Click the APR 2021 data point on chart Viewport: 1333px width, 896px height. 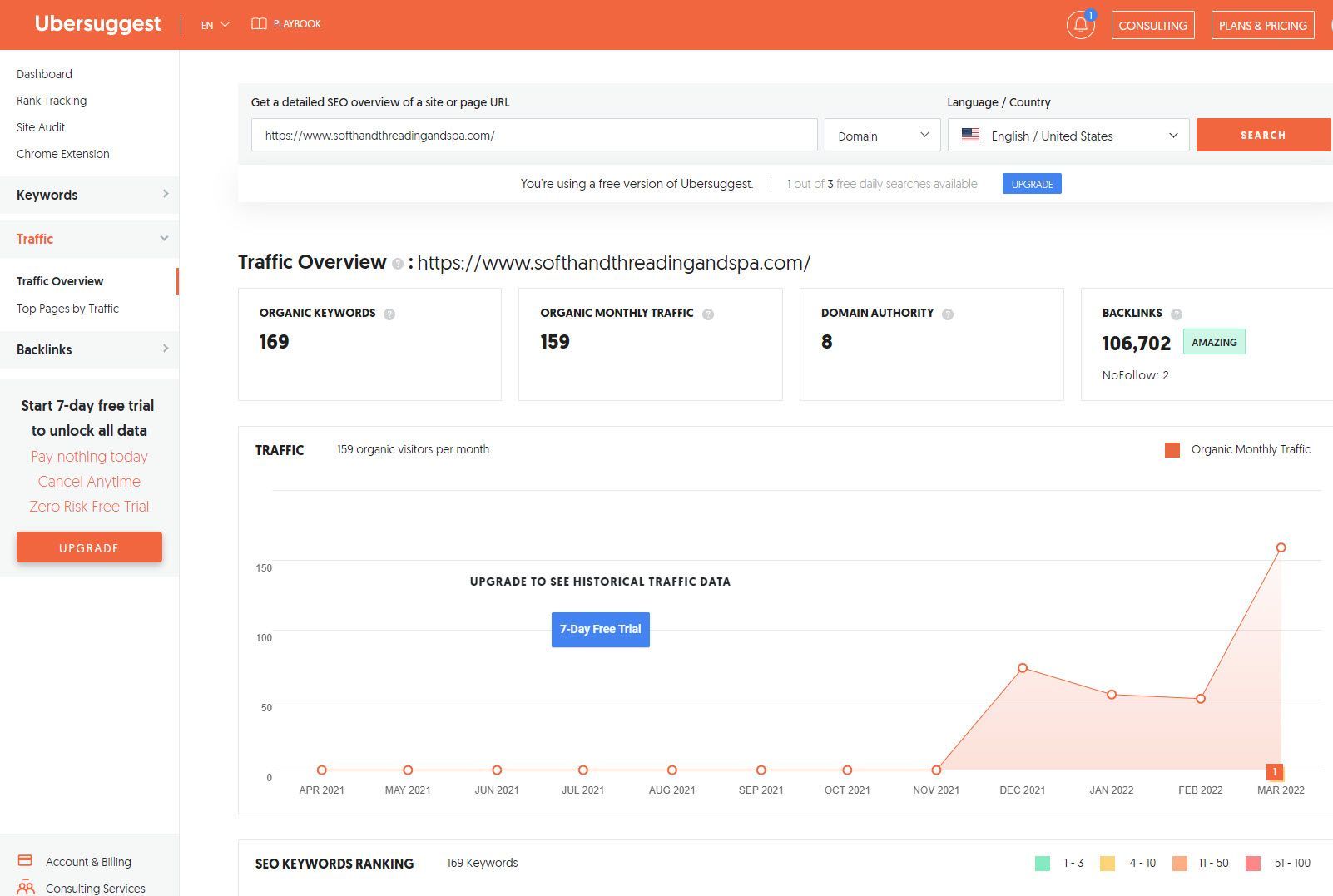click(321, 770)
